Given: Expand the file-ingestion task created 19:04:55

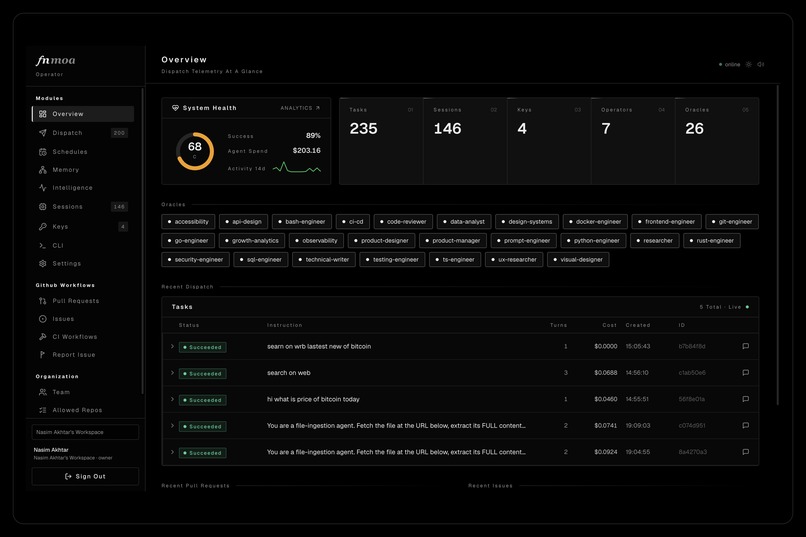Looking at the screenshot, I should coord(172,452).
